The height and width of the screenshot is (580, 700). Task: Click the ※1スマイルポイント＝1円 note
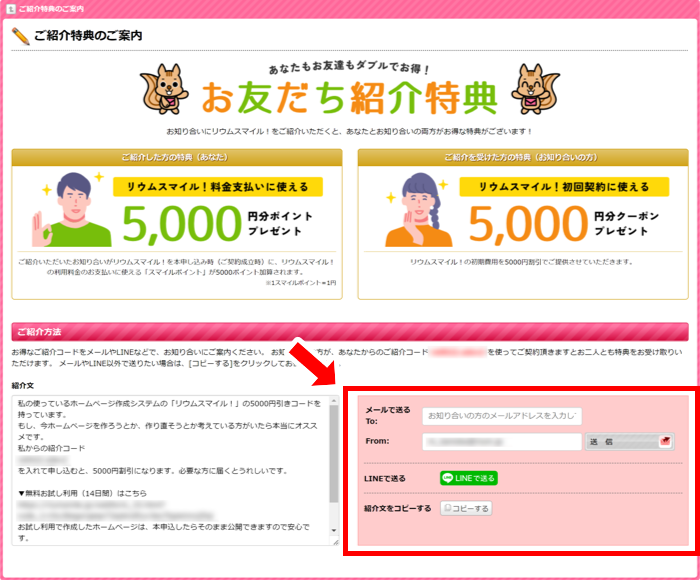(x=300, y=283)
